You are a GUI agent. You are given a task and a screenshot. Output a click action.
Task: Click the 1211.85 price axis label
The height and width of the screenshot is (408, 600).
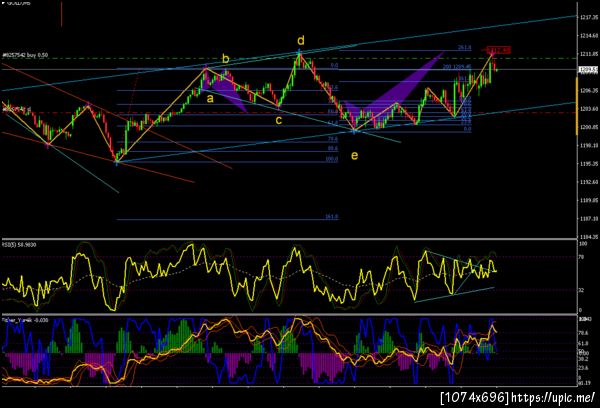tap(589, 54)
